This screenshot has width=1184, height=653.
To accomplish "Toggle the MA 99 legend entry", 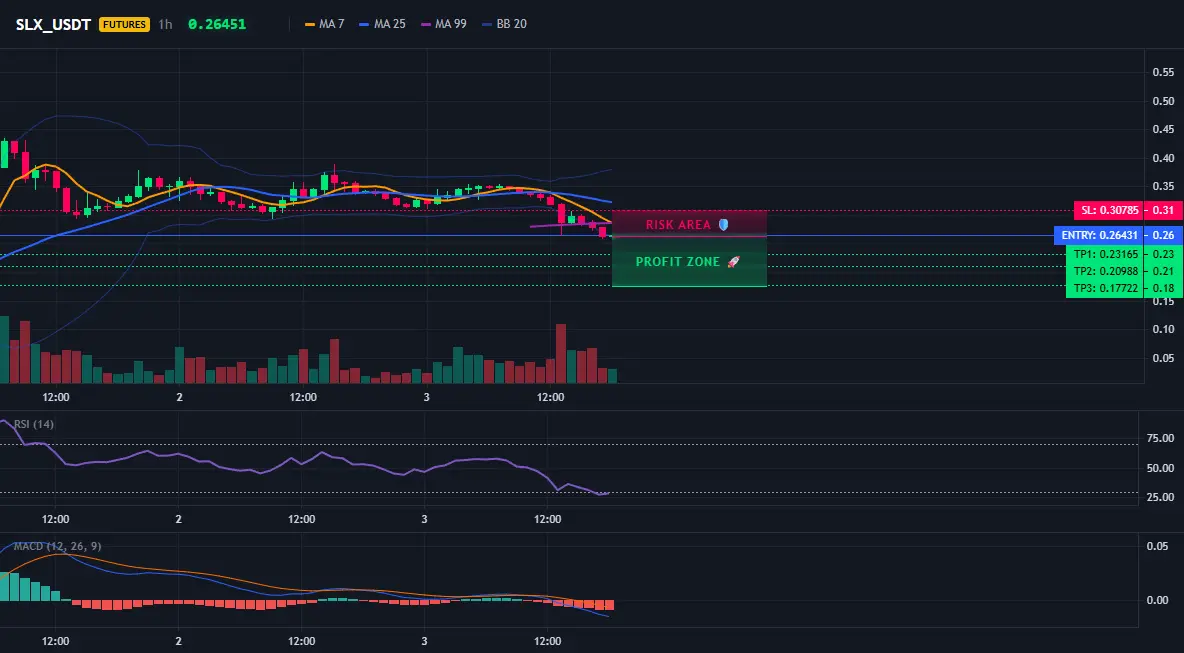I will [x=444, y=24].
